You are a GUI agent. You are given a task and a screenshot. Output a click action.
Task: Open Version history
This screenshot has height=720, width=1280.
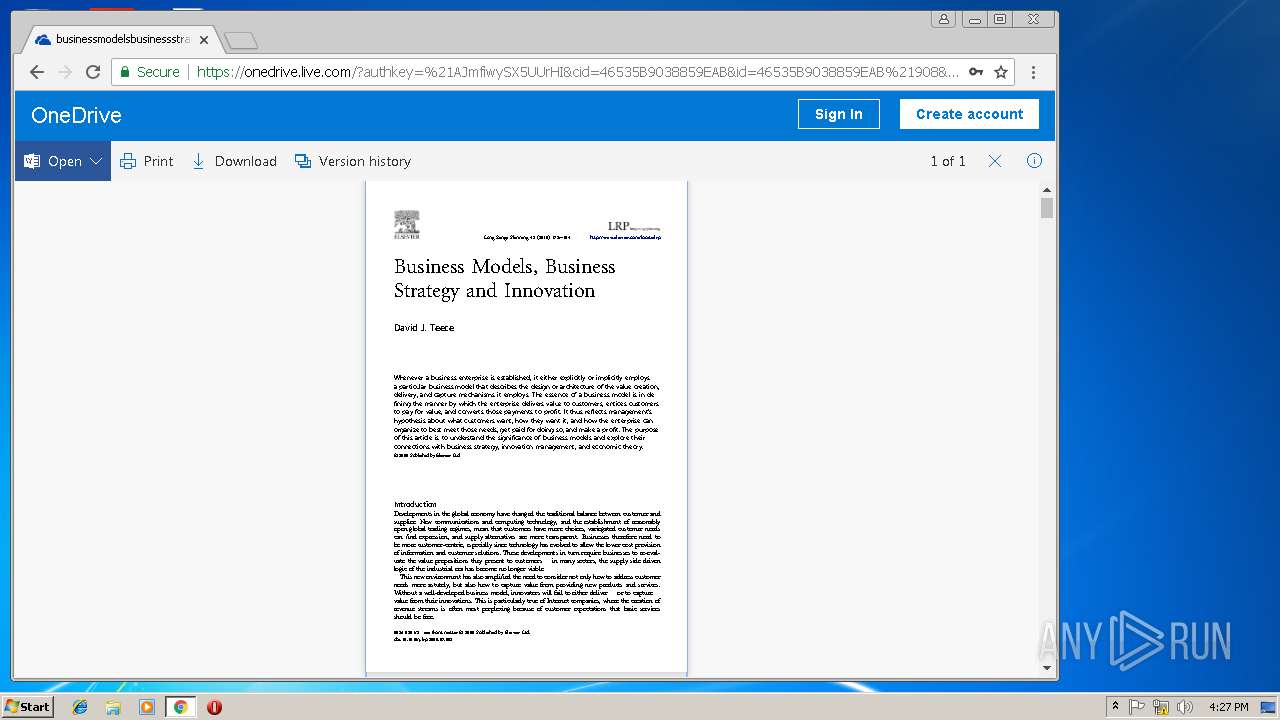(x=353, y=161)
